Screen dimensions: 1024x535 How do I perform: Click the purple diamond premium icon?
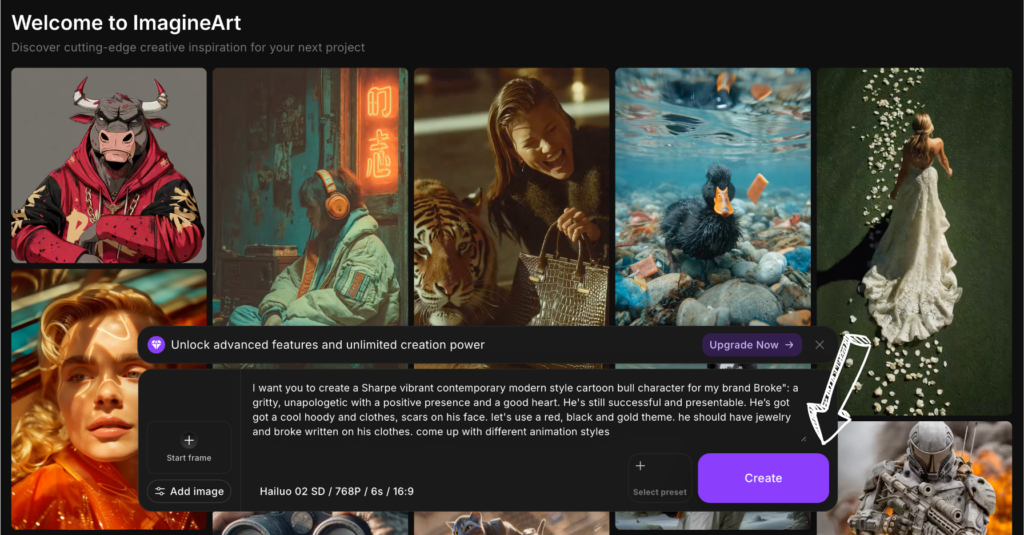pyautogui.click(x=156, y=345)
